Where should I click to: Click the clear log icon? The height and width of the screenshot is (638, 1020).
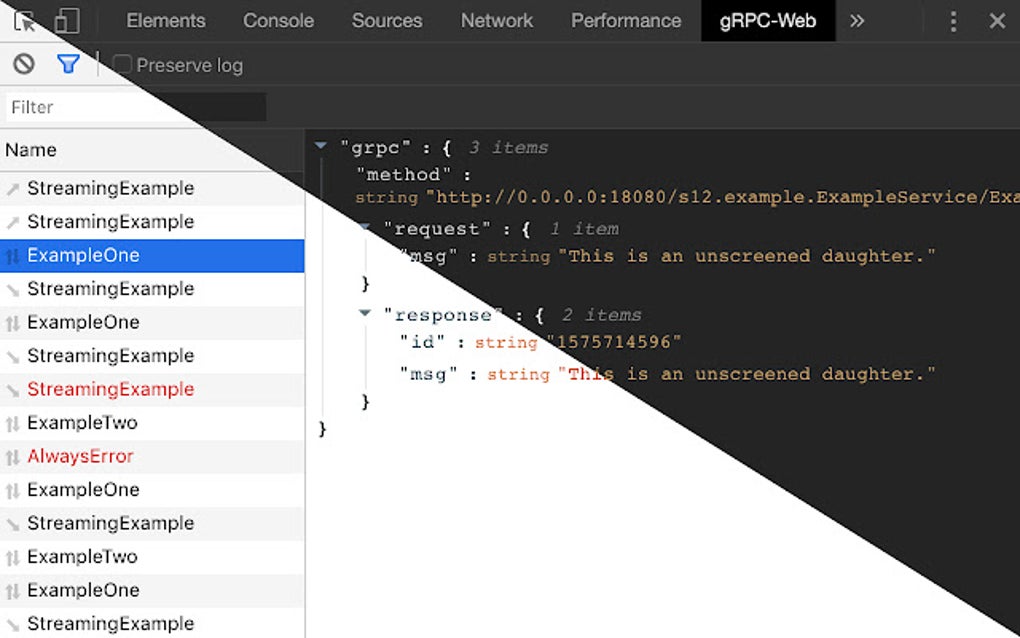tap(22, 64)
